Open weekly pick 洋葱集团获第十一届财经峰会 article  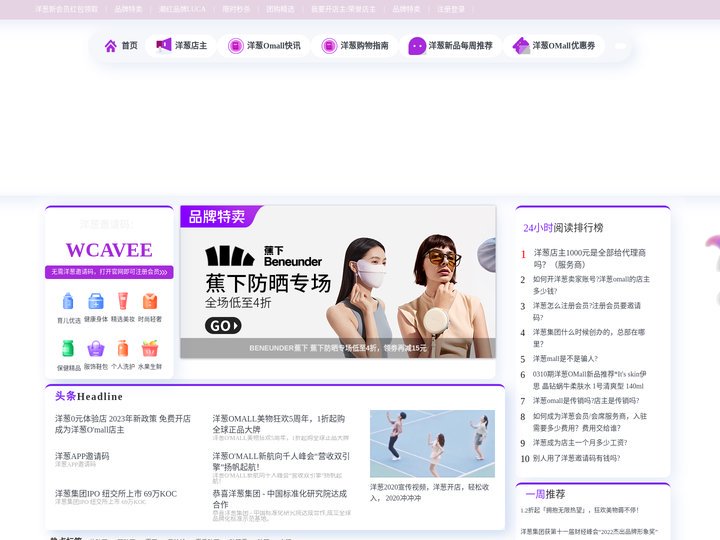point(589,532)
